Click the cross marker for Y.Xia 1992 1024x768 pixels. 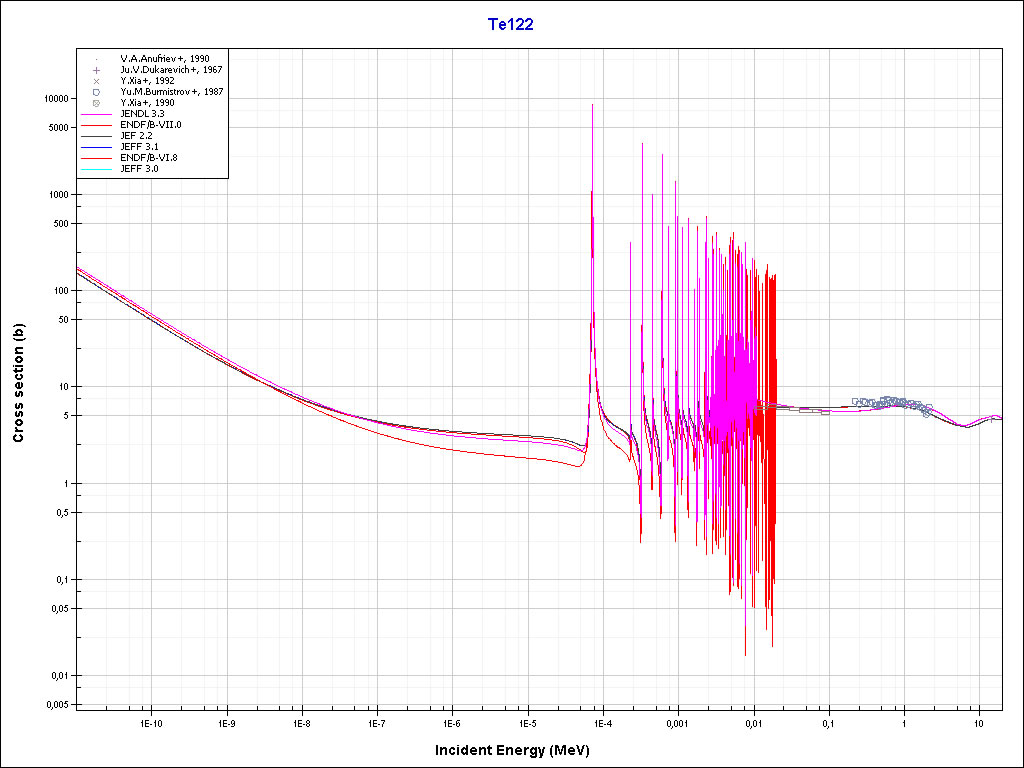[x=96, y=81]
